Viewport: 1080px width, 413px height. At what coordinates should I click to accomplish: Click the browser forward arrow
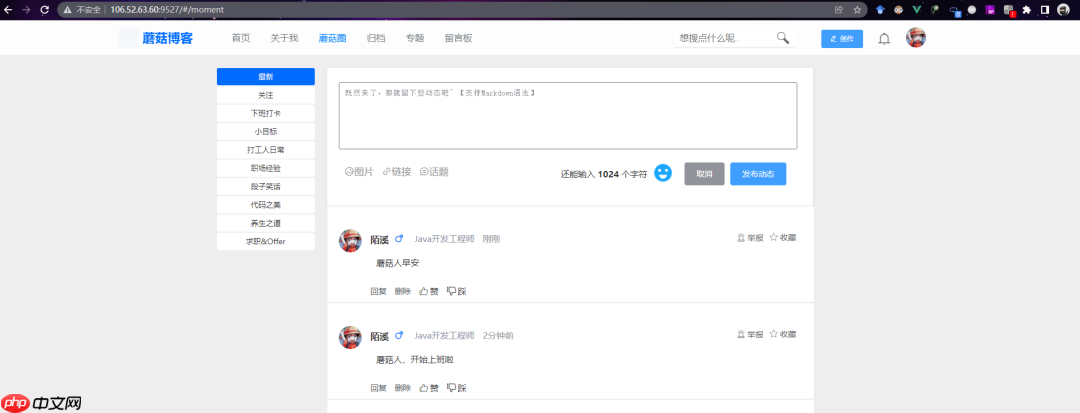[26, 10]
